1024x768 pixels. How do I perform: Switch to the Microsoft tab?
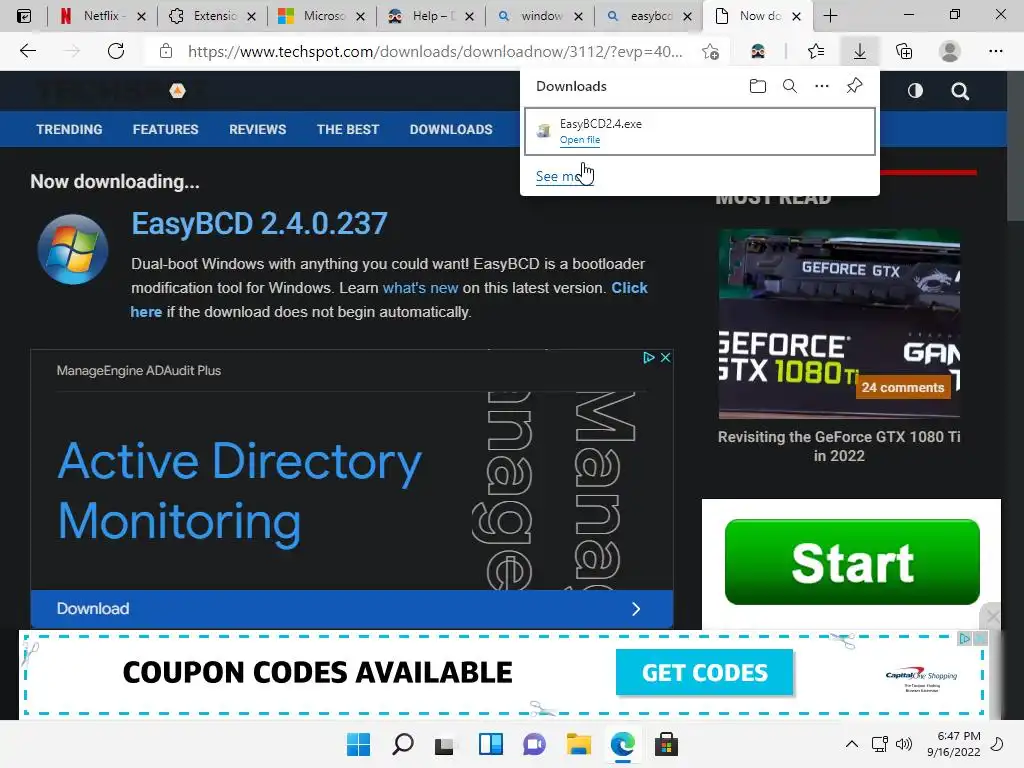pyautogui.click(x=321, y=16)
